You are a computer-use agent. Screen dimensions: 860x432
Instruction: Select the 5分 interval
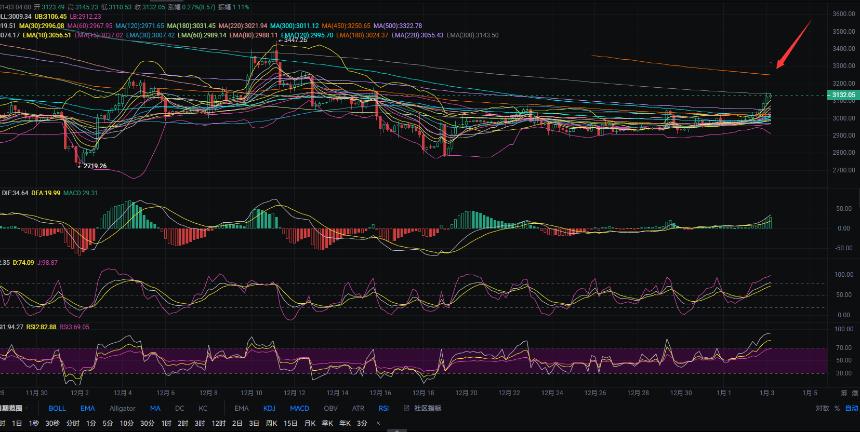point(108,423)
